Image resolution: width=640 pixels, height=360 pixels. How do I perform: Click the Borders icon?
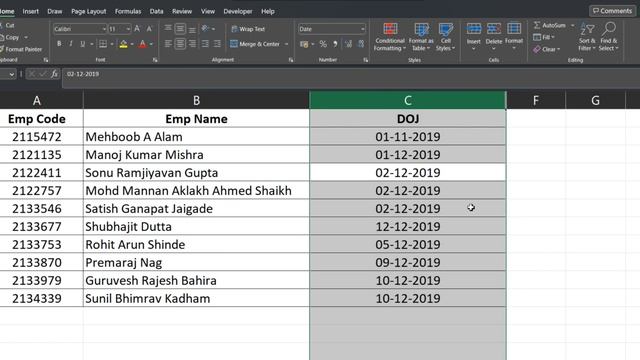pyautogui.click(x=103, y=44)
